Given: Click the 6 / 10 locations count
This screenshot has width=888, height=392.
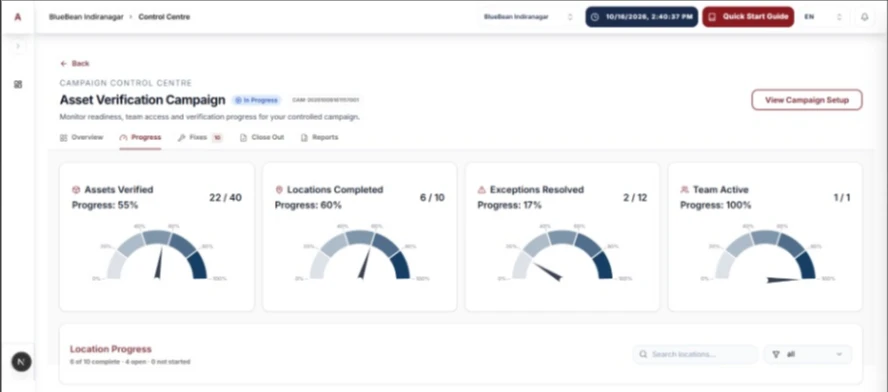Looking at the screenshot, I should tap(432, 198).
